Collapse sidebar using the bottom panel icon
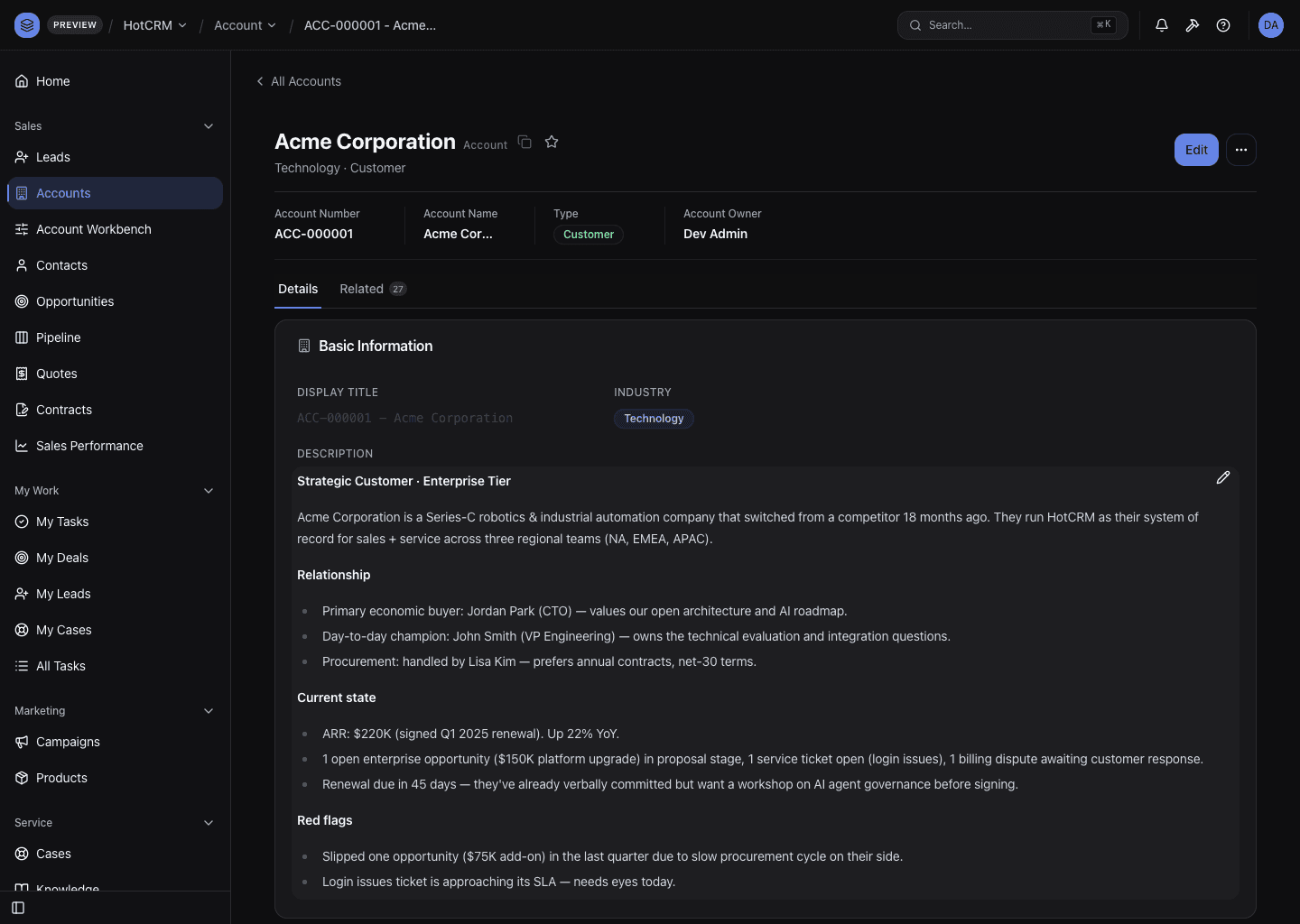 (x=18, y=908)
